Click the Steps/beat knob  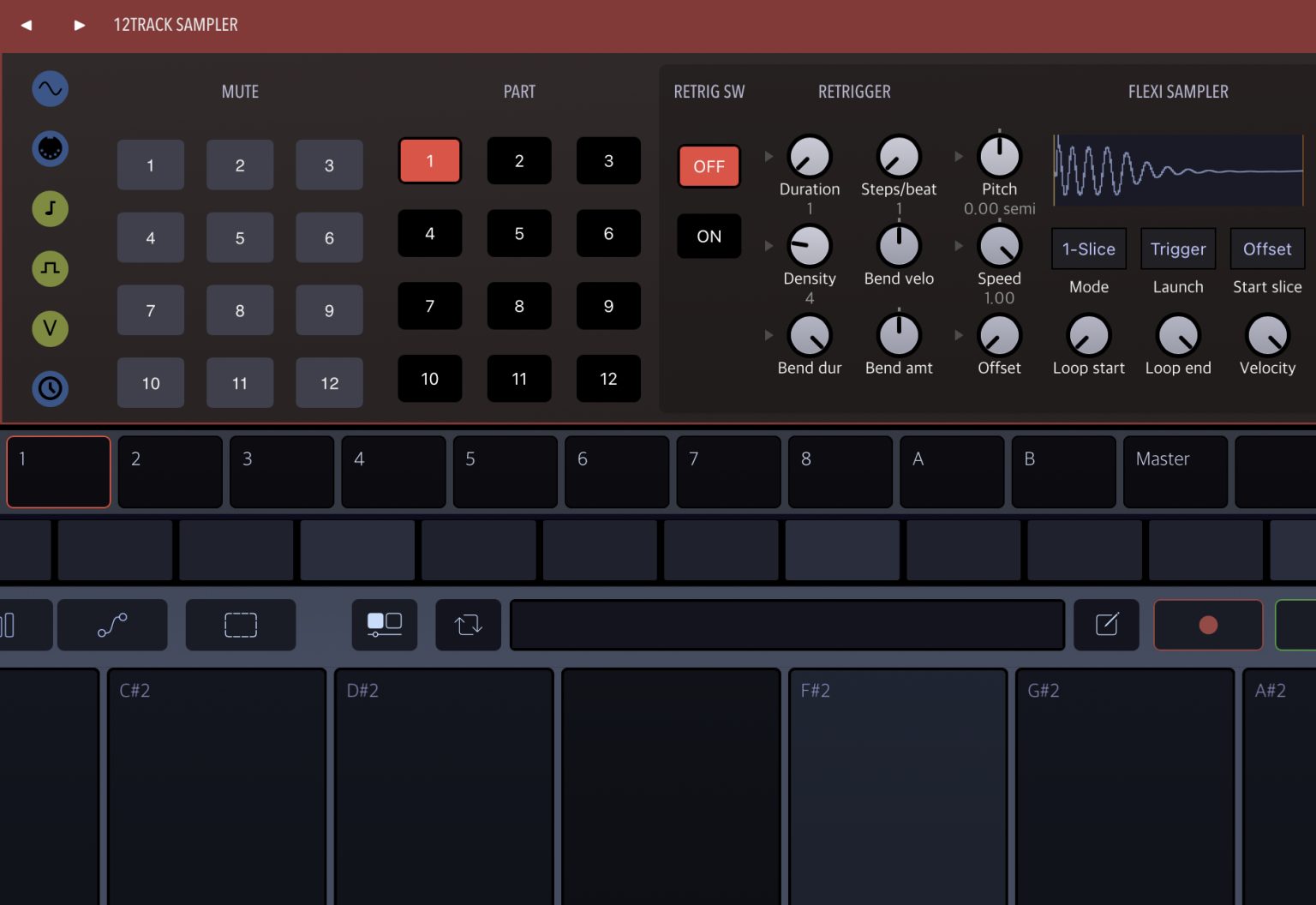coord(899,157)
